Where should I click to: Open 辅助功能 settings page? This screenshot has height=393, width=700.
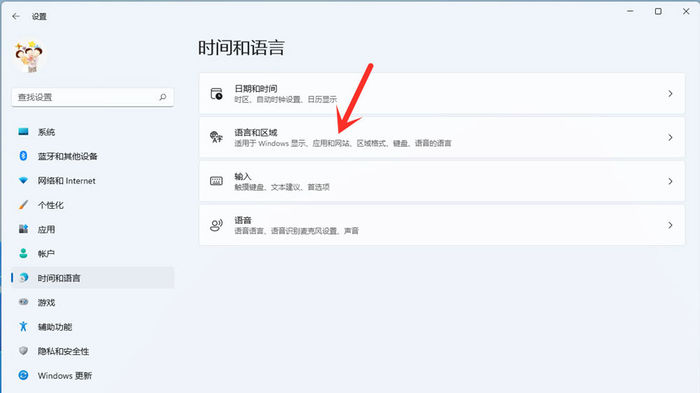click(92, 326)
